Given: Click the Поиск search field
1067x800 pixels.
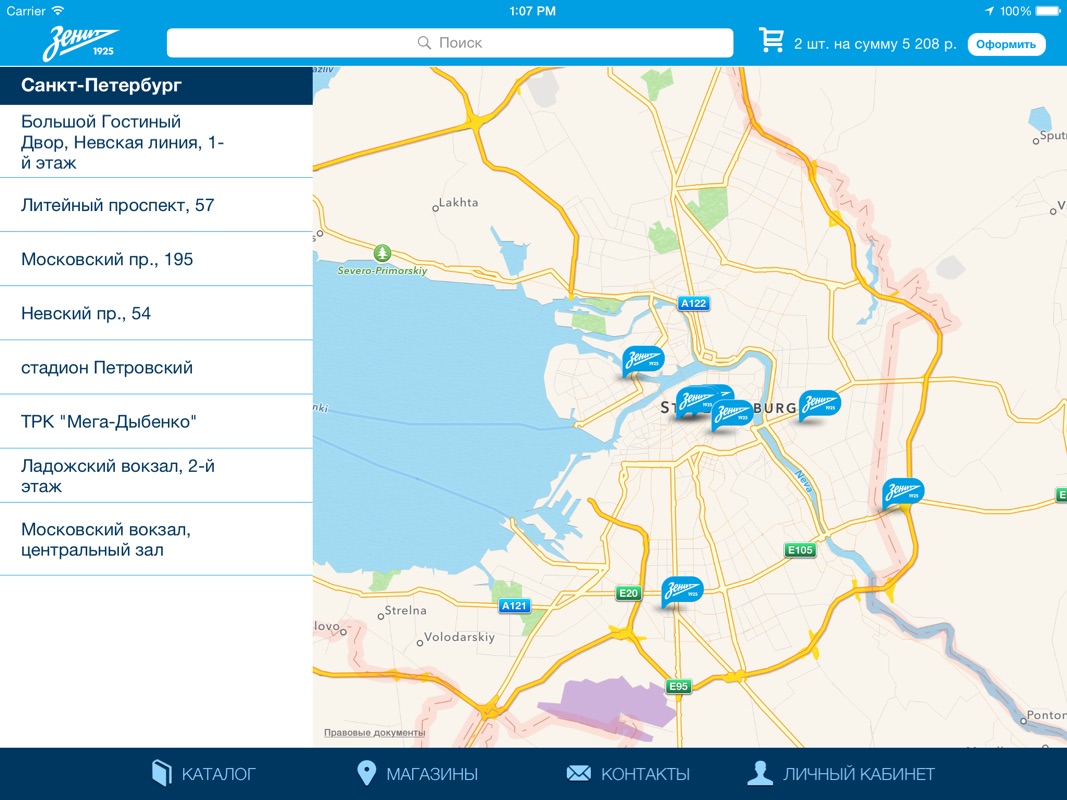Looking at the screenshot, I should (x=450, y=43).
